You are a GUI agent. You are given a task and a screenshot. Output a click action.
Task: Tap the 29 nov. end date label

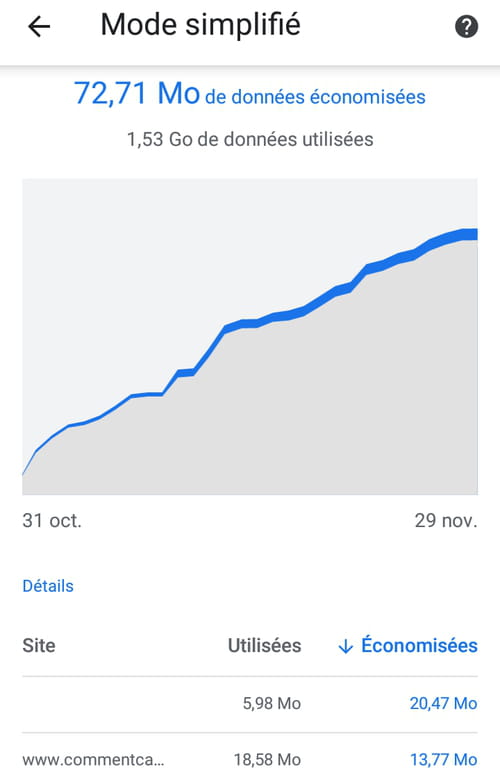pyautogui.click(x=446, y=520)
